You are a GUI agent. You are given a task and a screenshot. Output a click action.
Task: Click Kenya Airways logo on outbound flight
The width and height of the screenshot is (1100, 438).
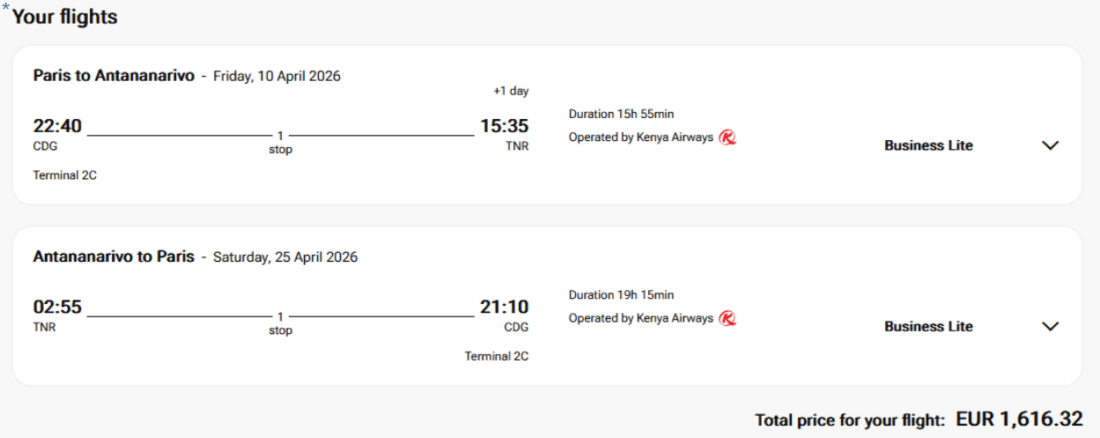tap(727, 137)
